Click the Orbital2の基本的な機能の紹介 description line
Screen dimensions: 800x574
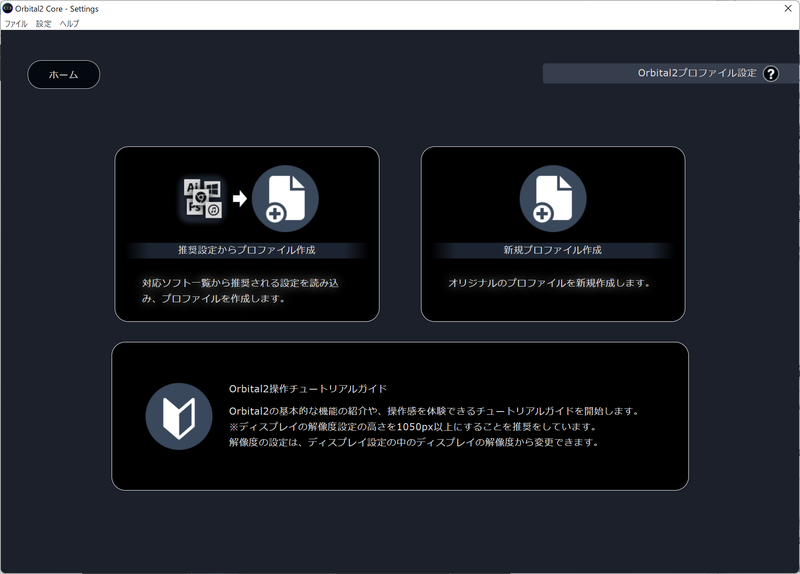pyautogui.click(x=434, y=411)
